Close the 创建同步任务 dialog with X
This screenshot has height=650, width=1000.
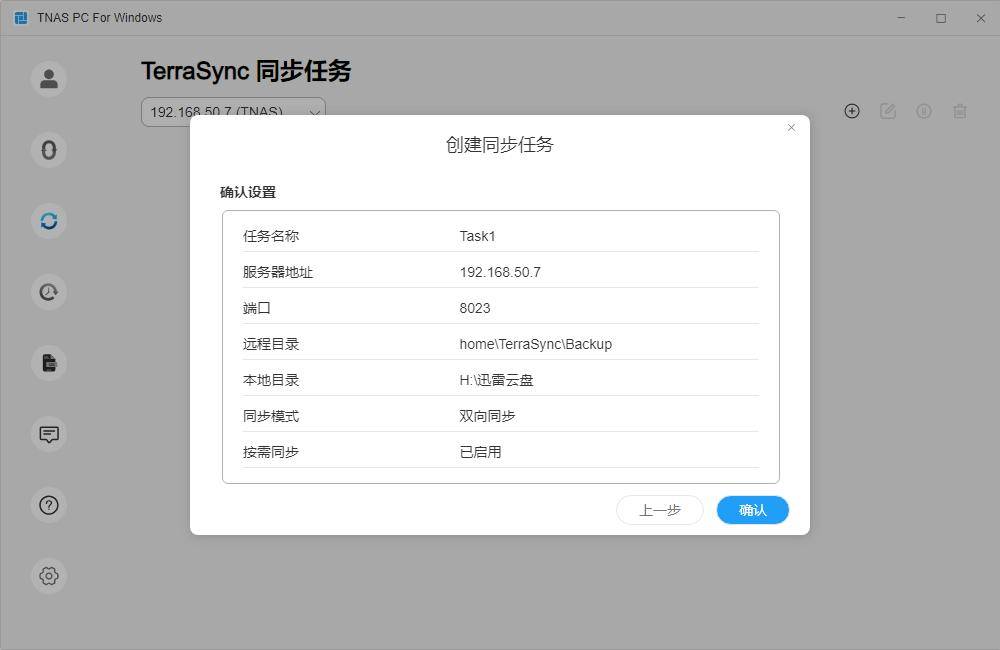pos(791,128)
